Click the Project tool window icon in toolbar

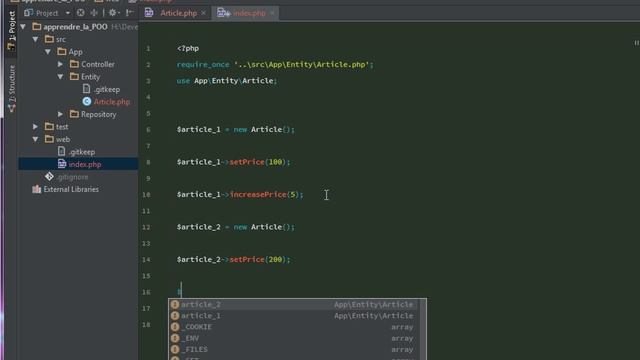(29, 13)
